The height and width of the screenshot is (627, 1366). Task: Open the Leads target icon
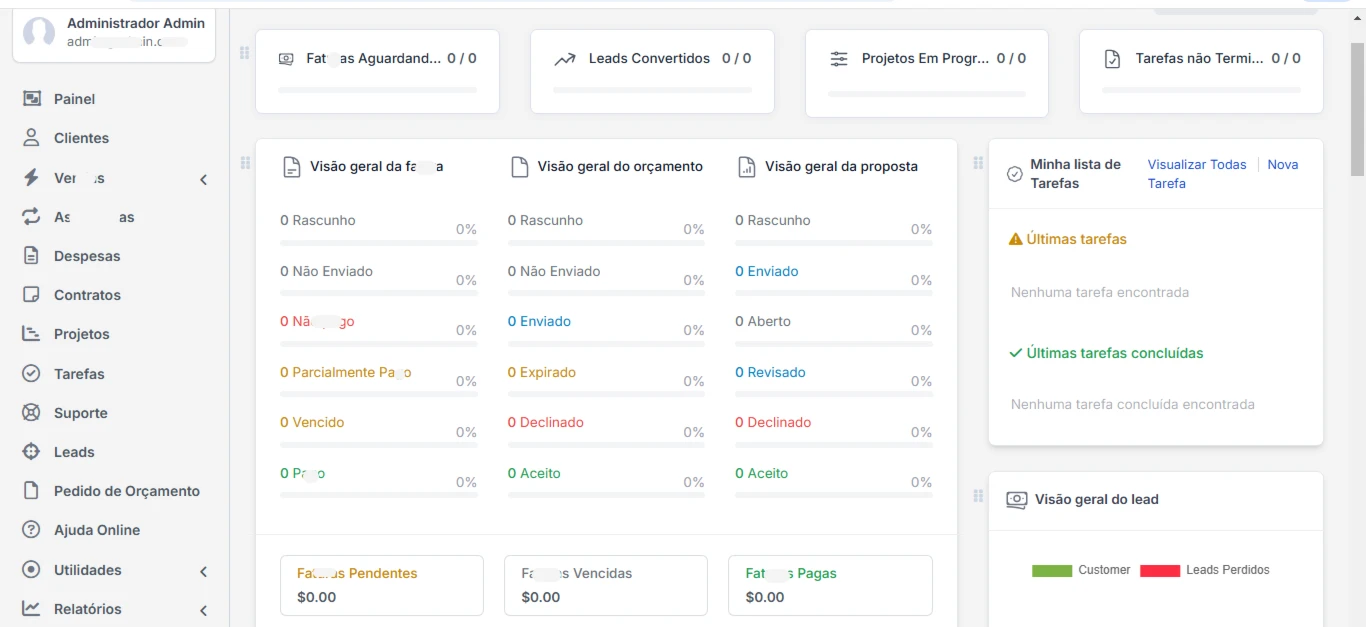tap(32, 452)
